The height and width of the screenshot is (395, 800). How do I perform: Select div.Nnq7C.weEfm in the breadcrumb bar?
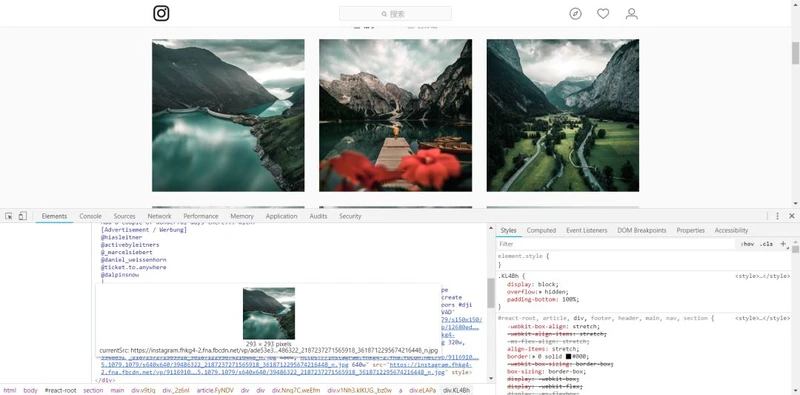(296, 390)
